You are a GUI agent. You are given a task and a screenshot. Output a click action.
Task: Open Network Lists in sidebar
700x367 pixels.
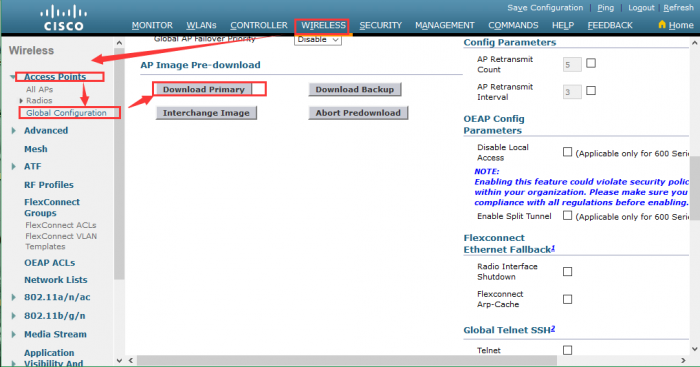click(56, 280)
